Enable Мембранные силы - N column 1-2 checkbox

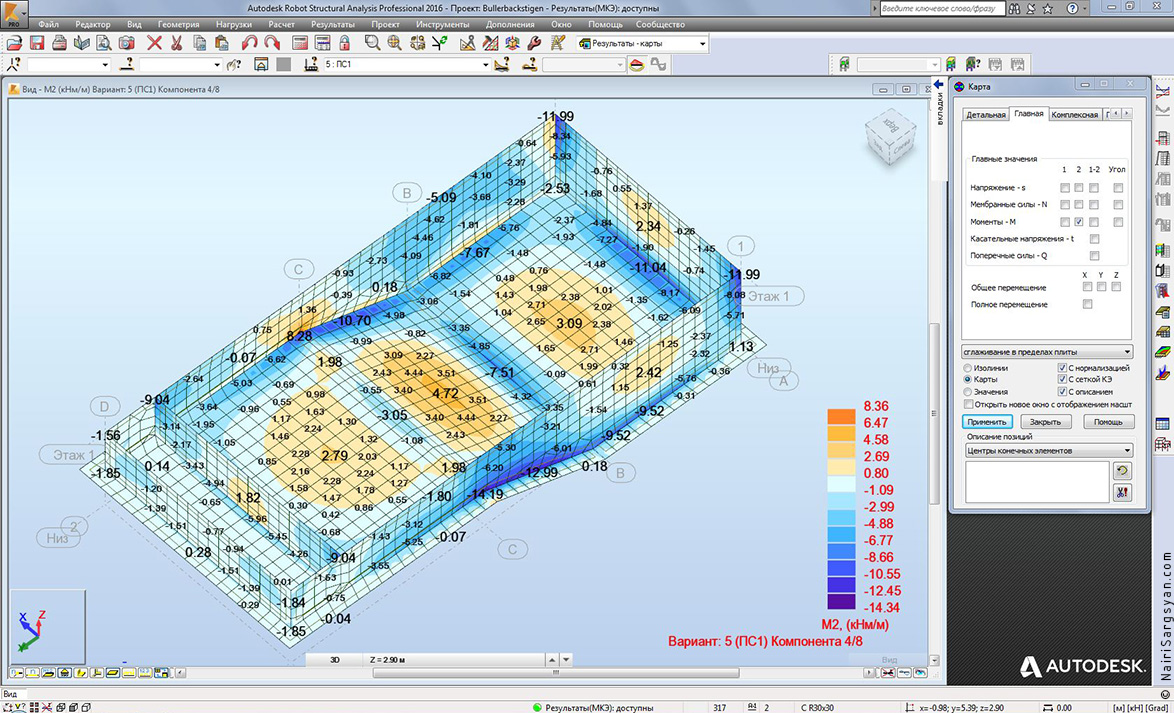(1094, 204)
